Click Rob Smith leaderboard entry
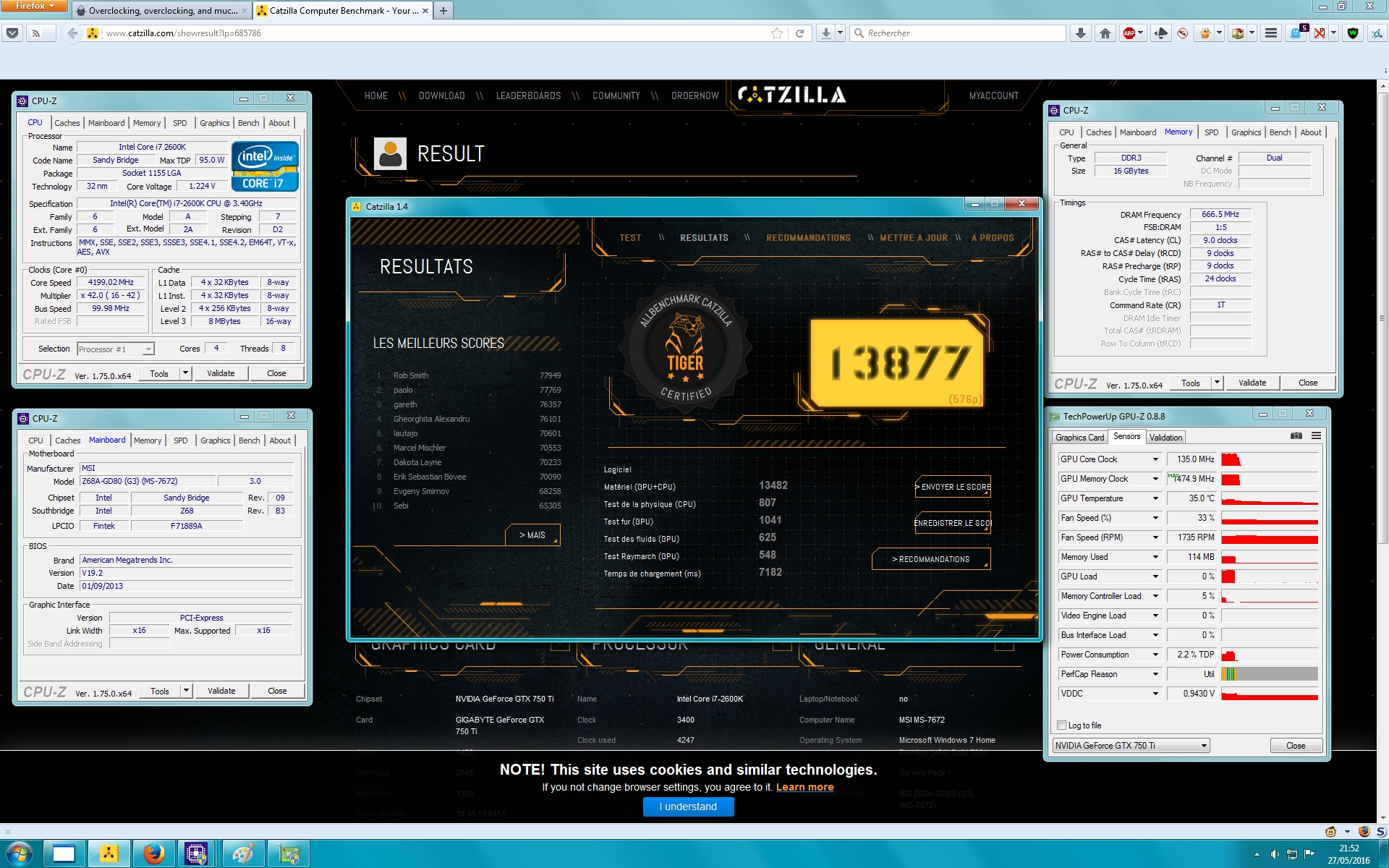Screen dimensions: 1389x868 click(469, 375)
